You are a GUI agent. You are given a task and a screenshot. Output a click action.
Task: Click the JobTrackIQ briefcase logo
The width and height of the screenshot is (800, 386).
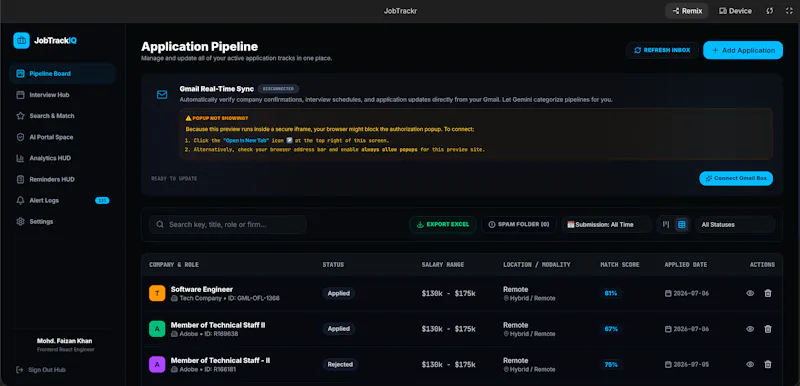tap(21, 40)
